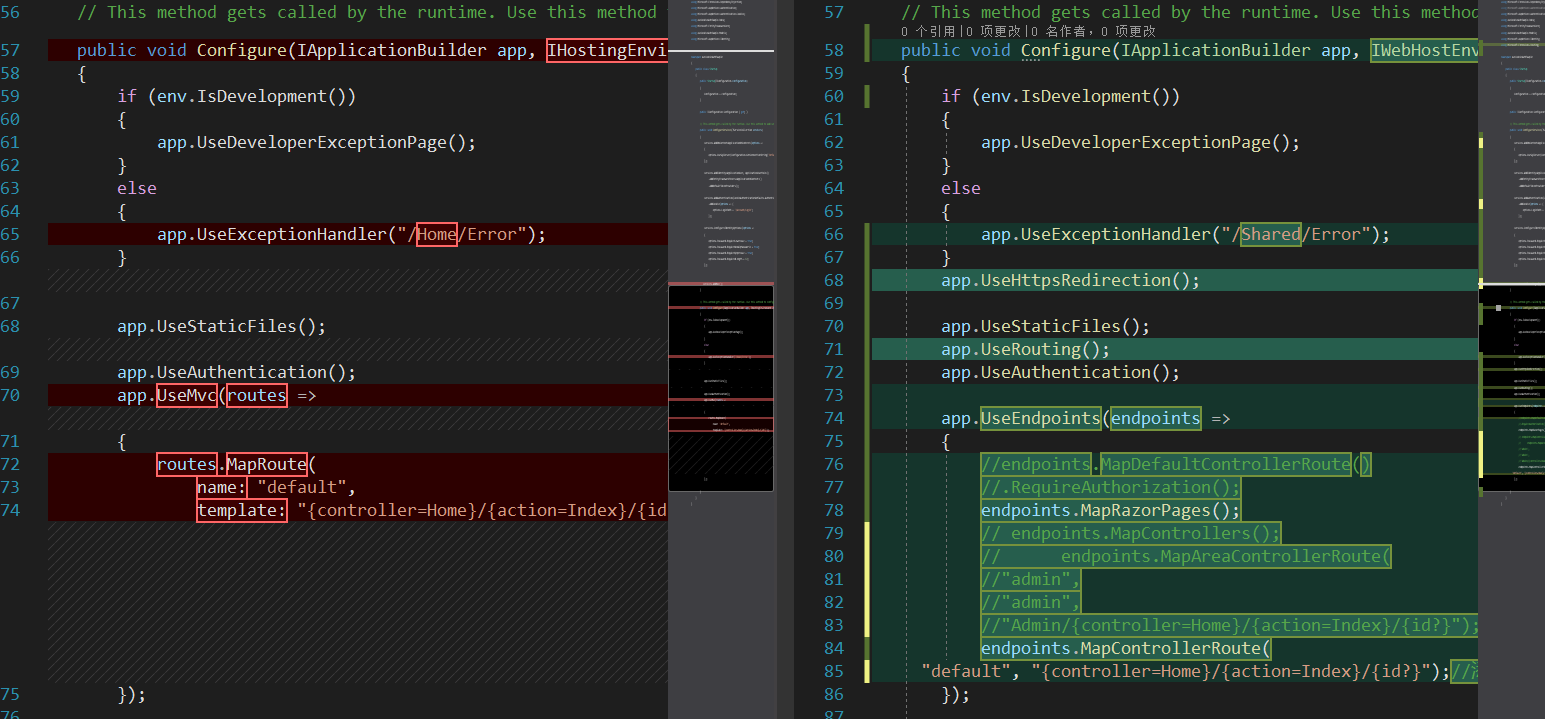Click commented endpoints.MapControllers(); on line 79
The image size is (1545, 719).
pyautogui.click(x=1131, y=533)
